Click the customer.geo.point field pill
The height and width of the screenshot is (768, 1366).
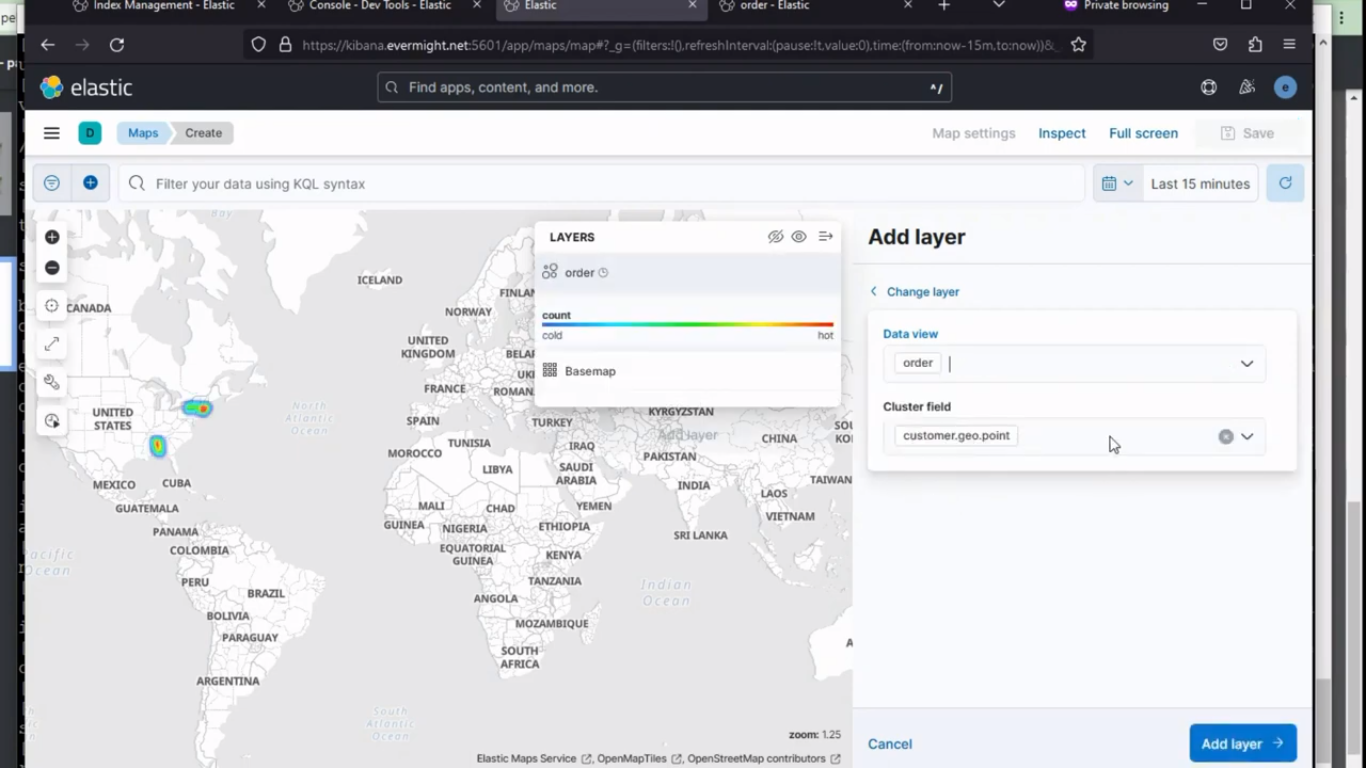tap(956, 436)
